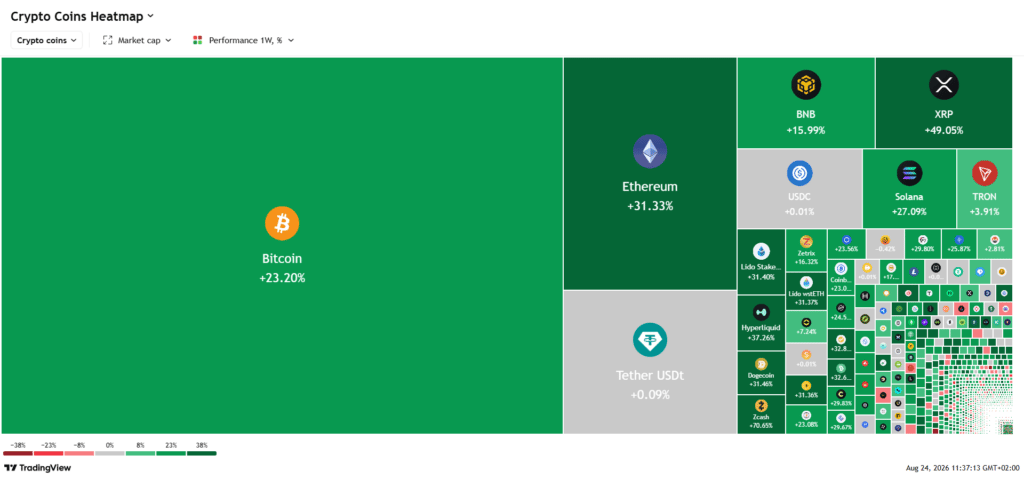Screen dimensions: 1024x479
Task: Click the coin icon above +2.81%
Action: (x=995, y=240)
